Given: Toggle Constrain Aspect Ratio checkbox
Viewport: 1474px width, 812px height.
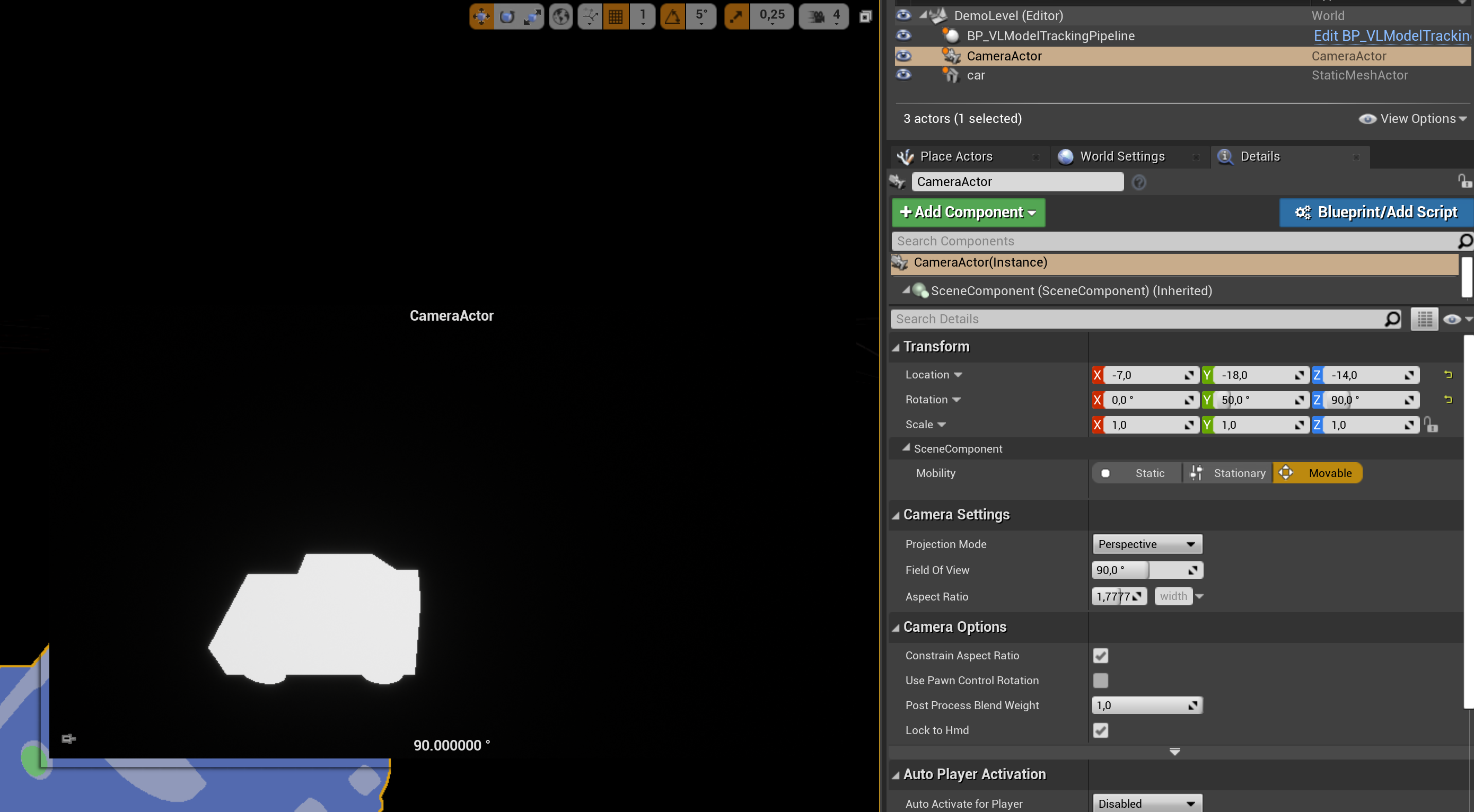Looking at the screenshot, I should (x=1100, y=655).
